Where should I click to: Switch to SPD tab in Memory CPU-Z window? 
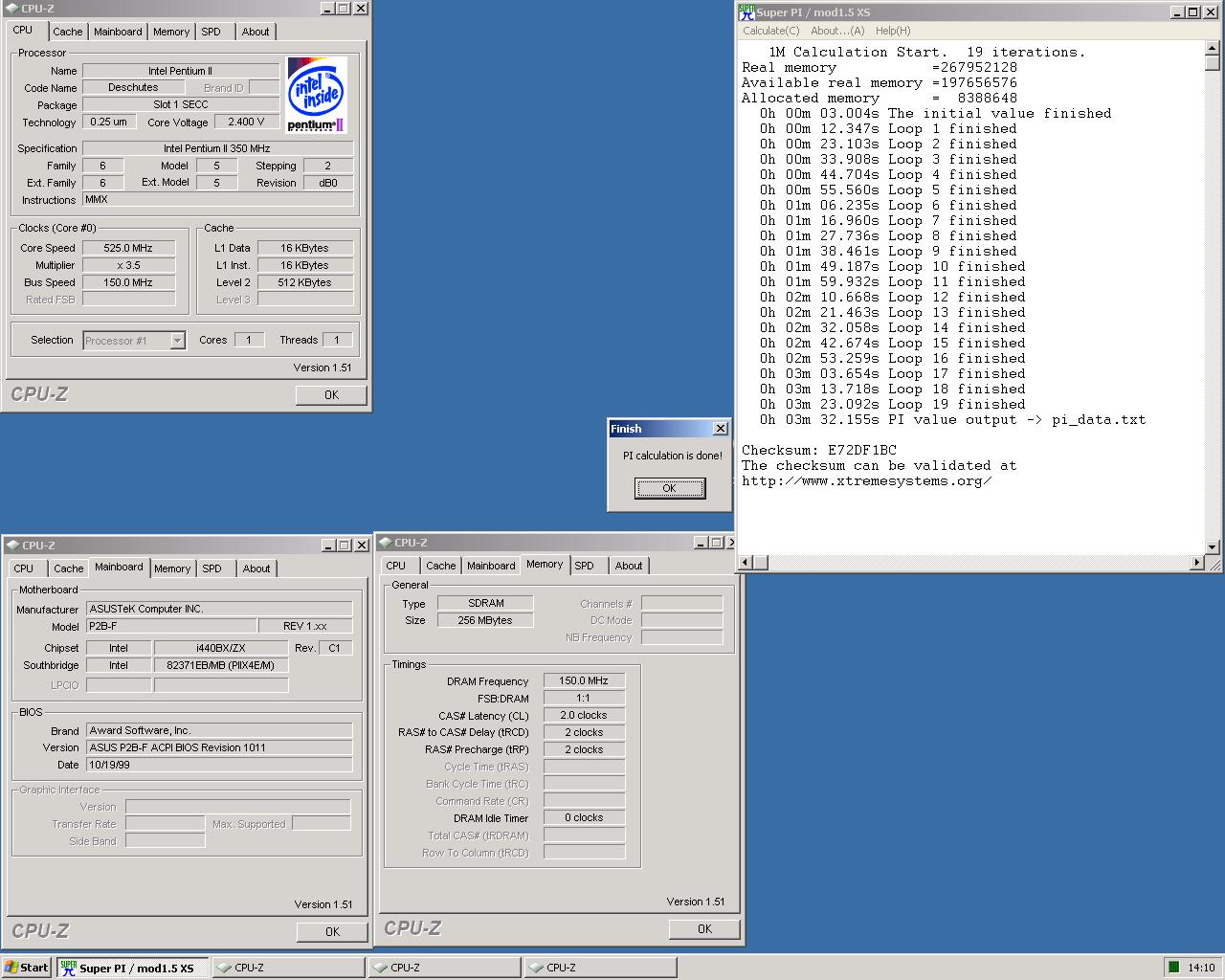(585, 566)
